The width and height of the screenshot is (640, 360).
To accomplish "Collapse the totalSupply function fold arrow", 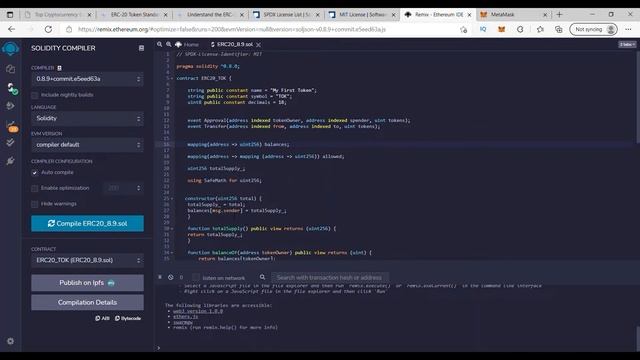I will coord(172,229).
